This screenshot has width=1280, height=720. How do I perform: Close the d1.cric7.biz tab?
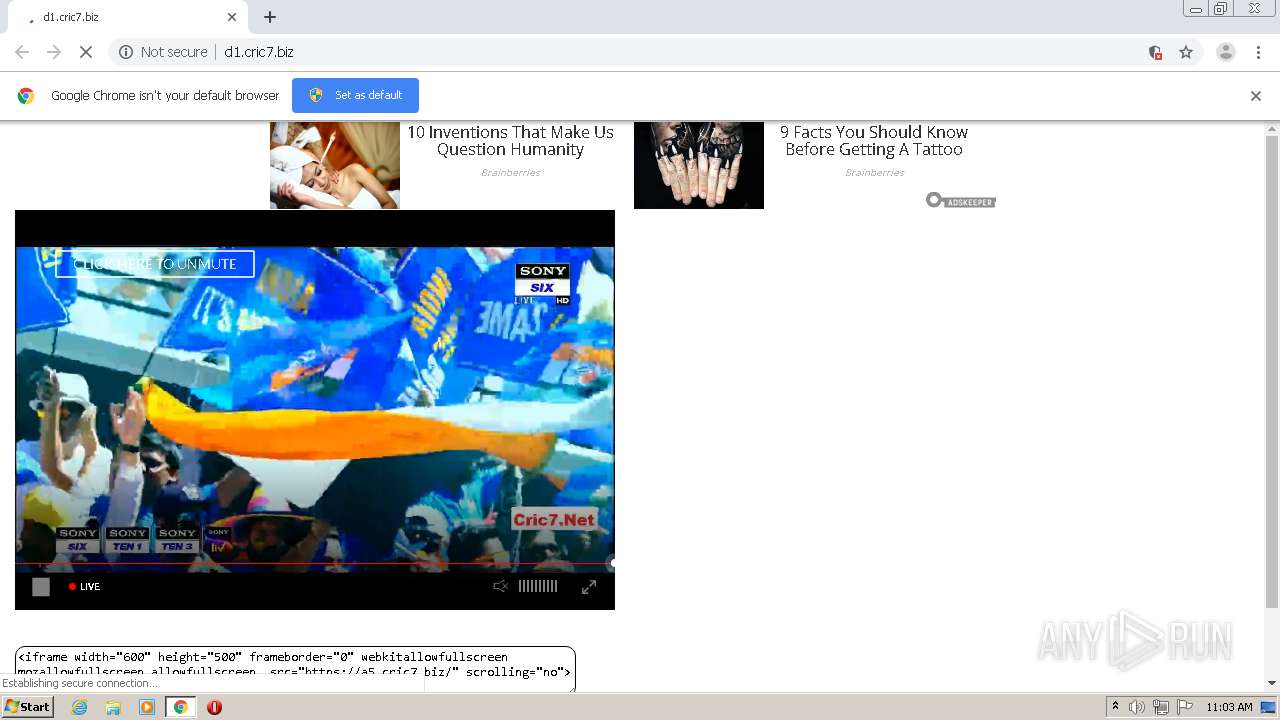[x=232, y=17]
